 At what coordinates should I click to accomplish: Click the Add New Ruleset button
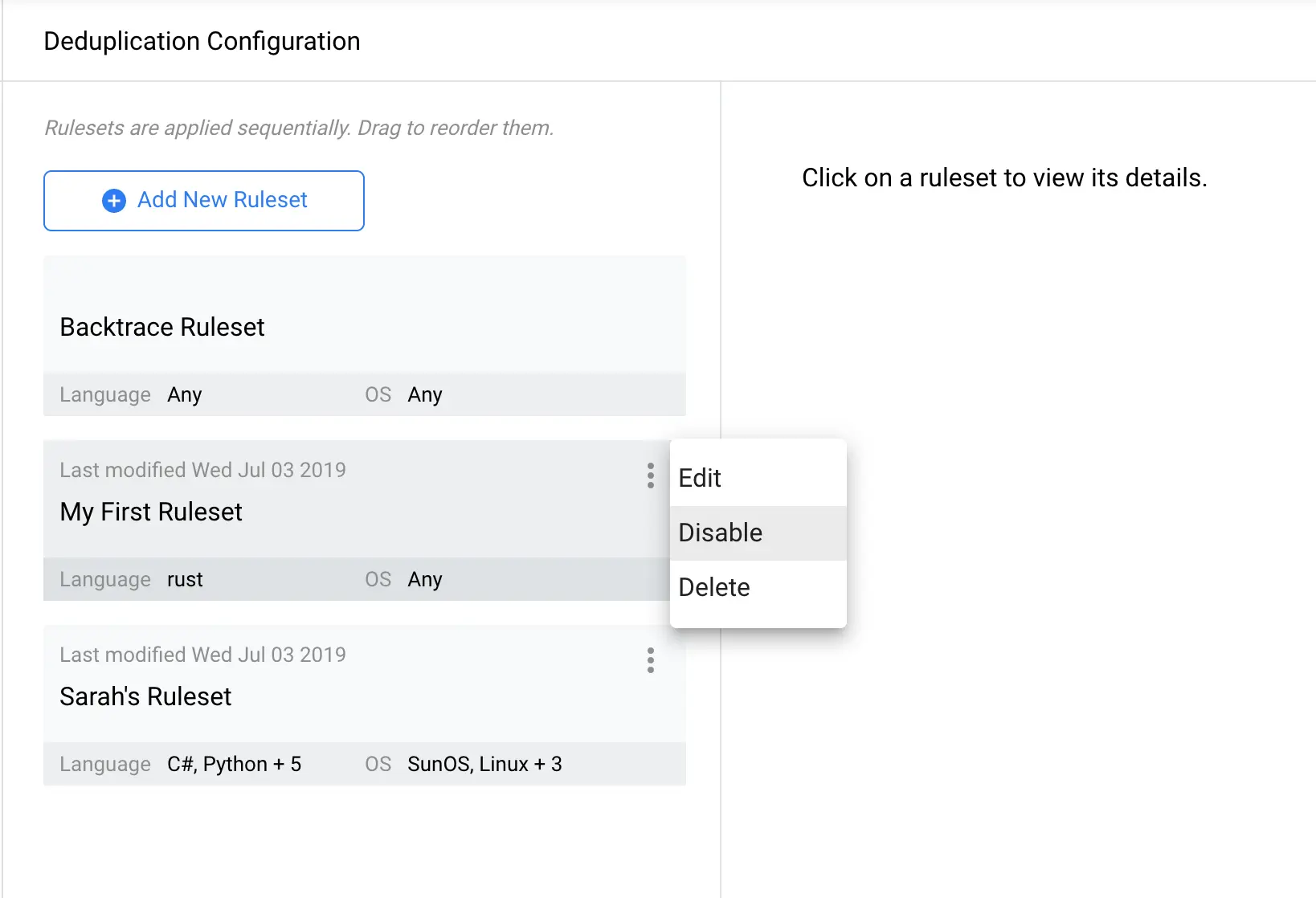click(204, 200)
